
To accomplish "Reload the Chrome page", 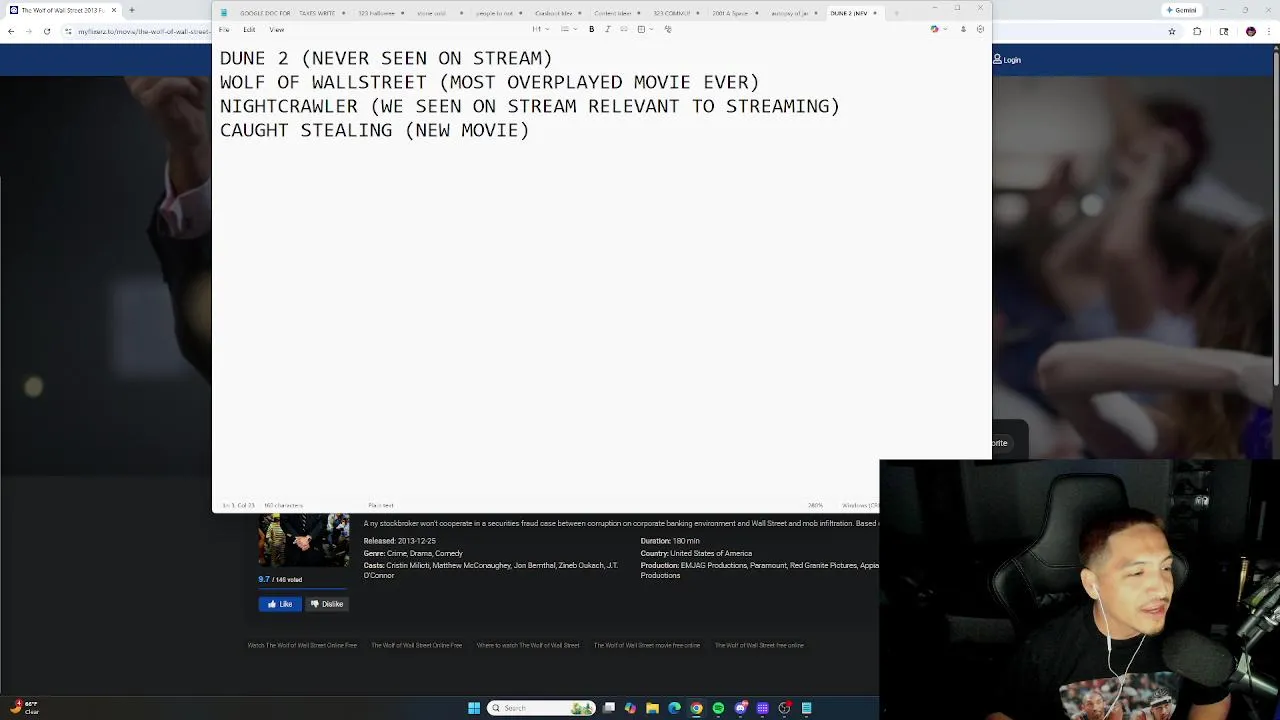I will point(47,31).
